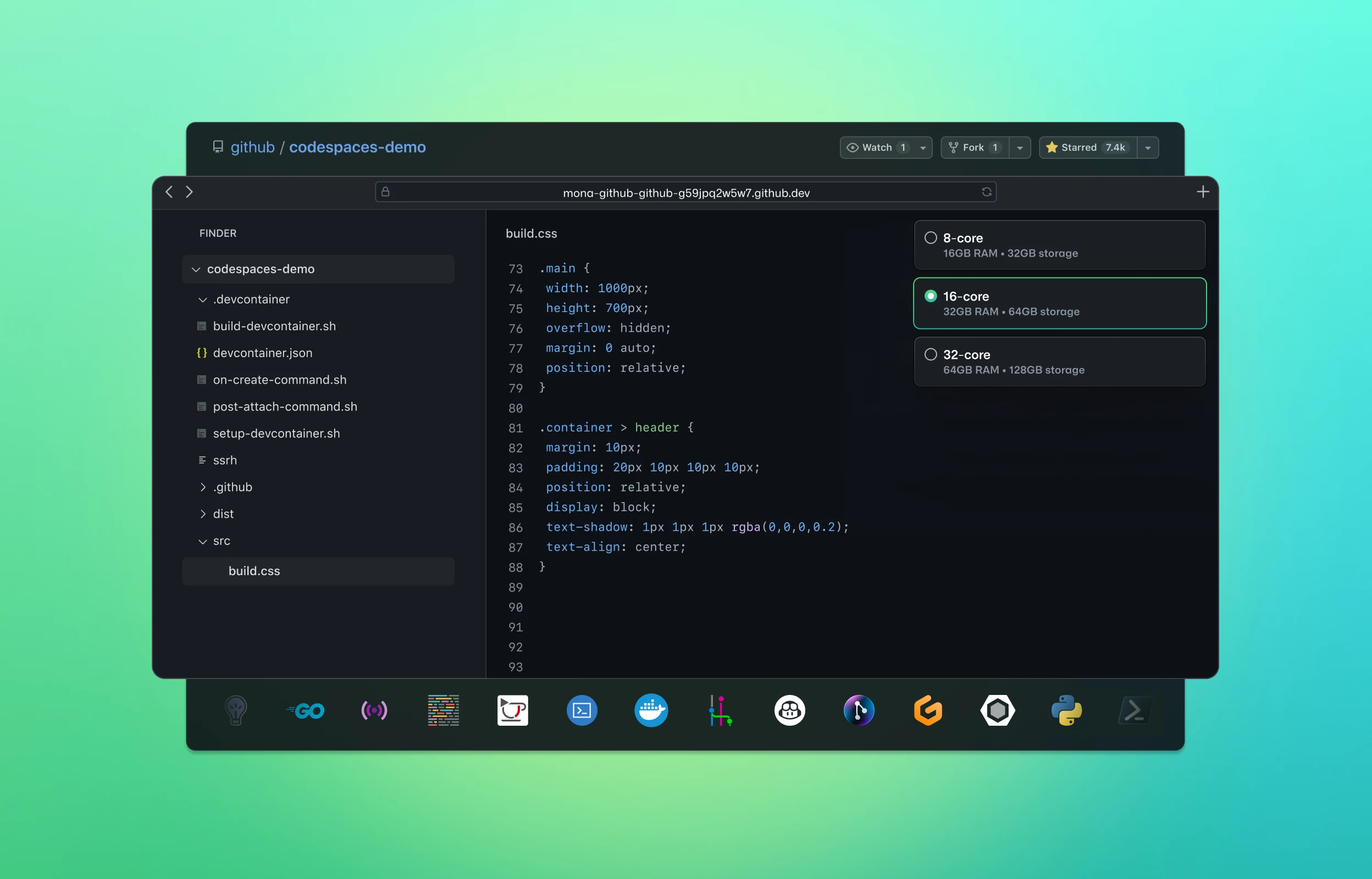This screenshot has width=1372, height=879.
Task: Select build.css in the finder sidebar
Action: click(254, 571)
